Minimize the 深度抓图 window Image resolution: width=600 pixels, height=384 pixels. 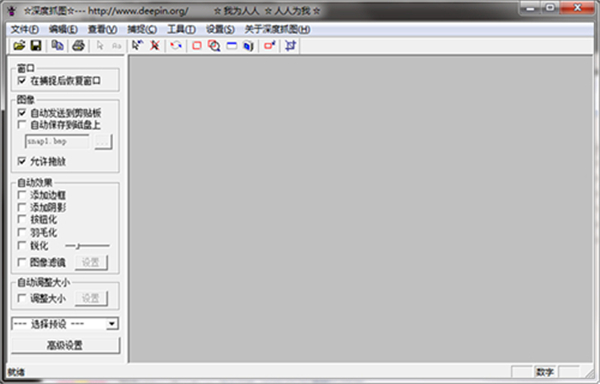[530, 8]
